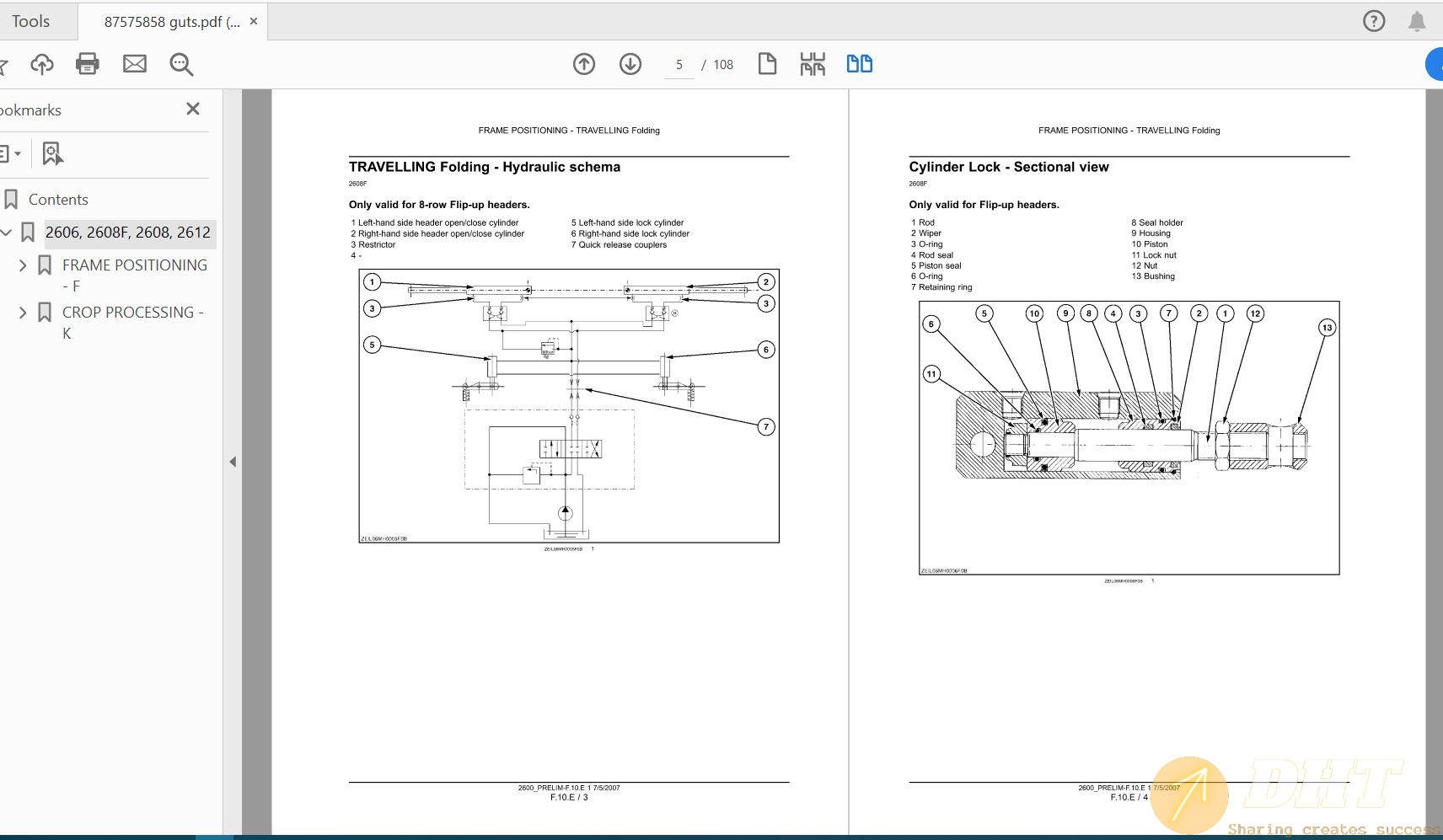Close the Bookmarks panel
Image resolution: width=1443 pixels, height=840 pixels.
[193, 109]
